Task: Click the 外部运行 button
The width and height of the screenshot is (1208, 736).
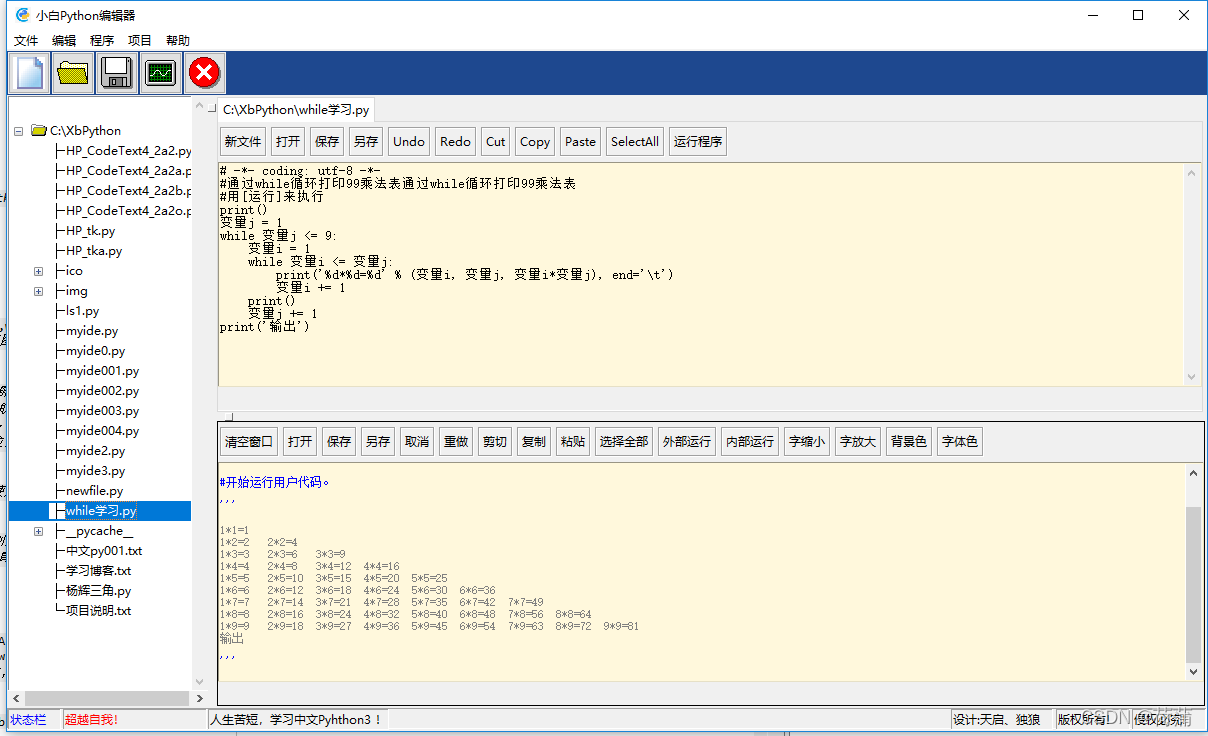Action: point(687,441)
